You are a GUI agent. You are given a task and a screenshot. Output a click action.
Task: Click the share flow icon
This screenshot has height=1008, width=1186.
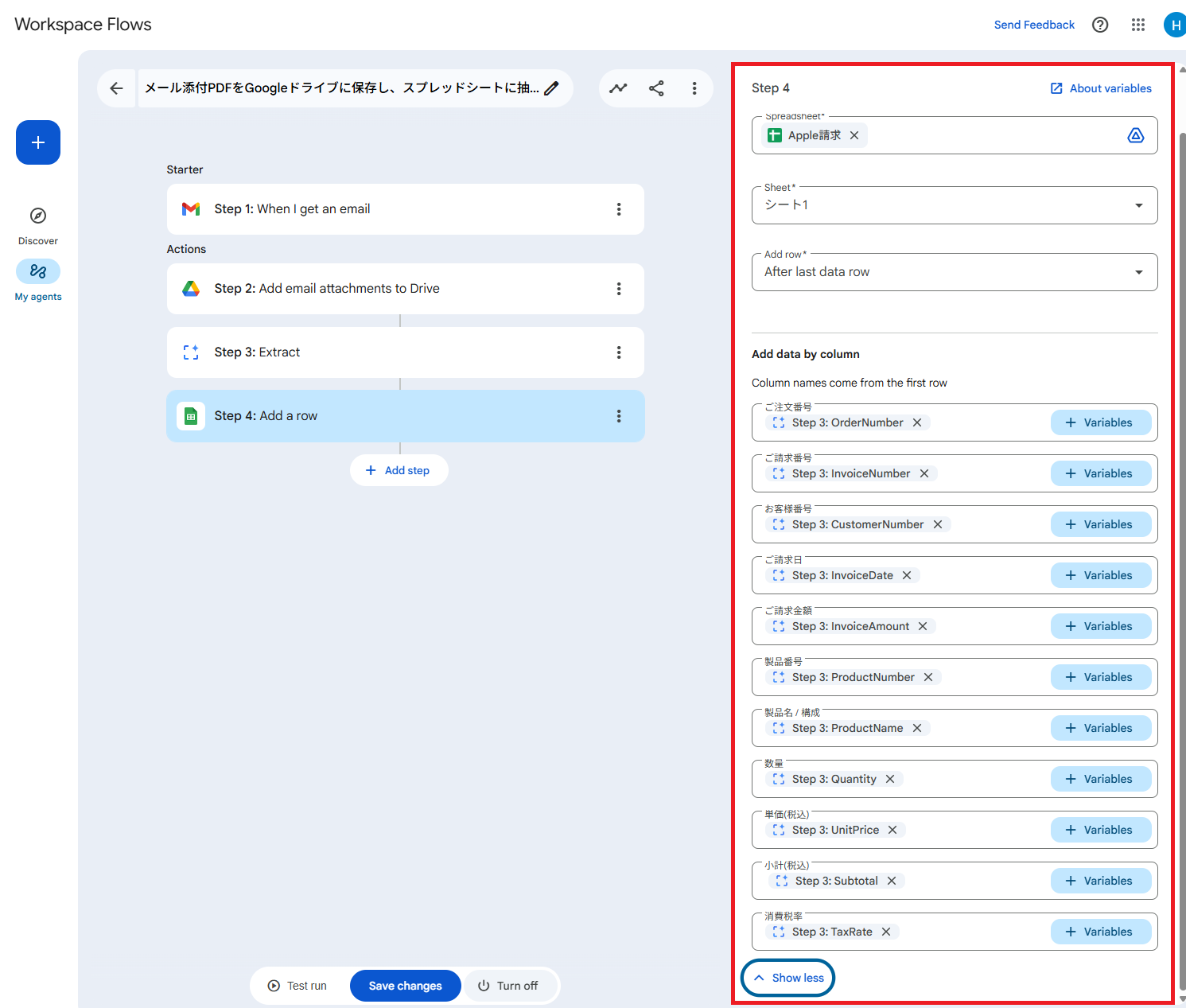coord(656,88)
